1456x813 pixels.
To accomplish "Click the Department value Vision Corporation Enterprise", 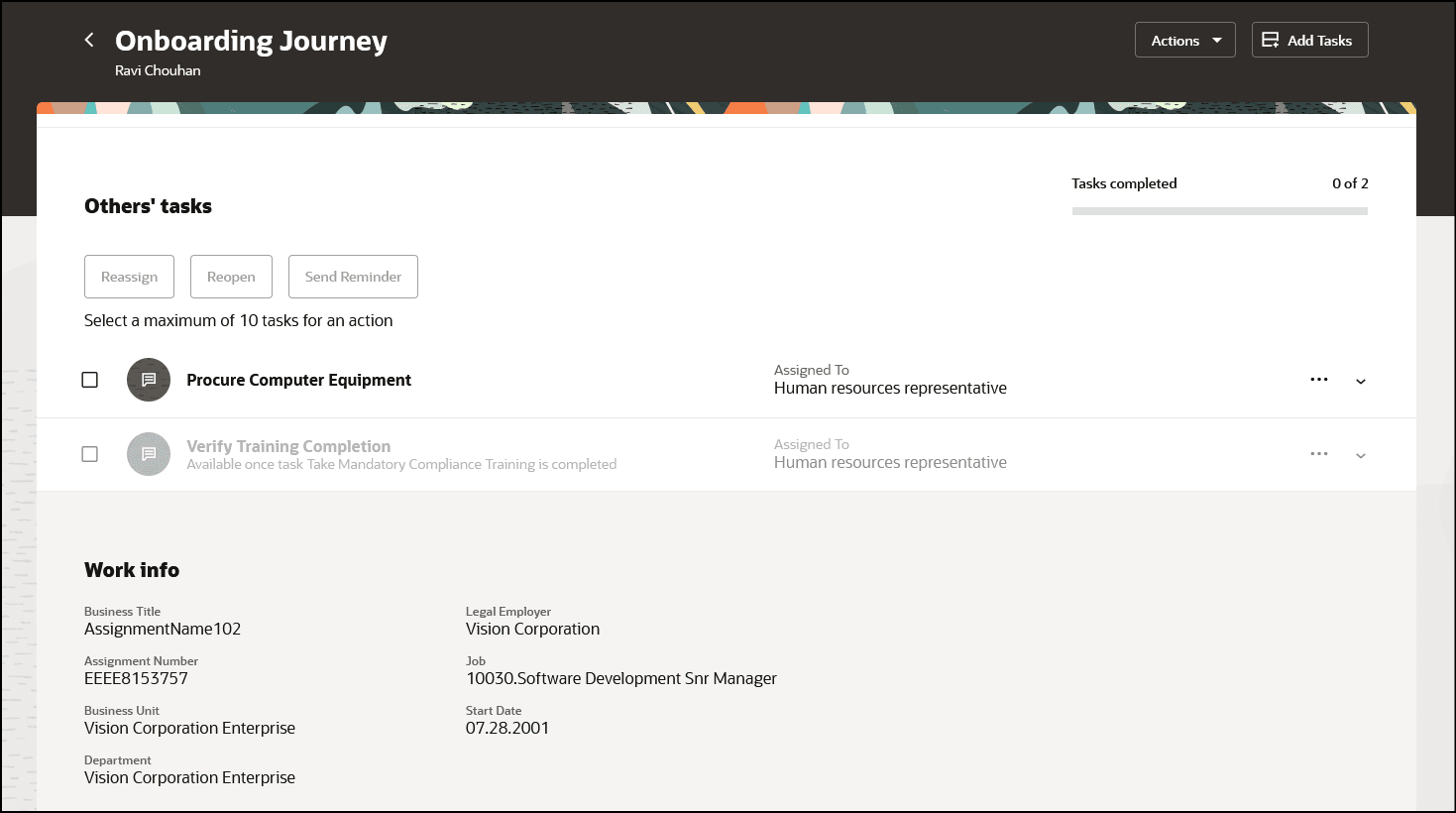I will click(x=189, y=777).
